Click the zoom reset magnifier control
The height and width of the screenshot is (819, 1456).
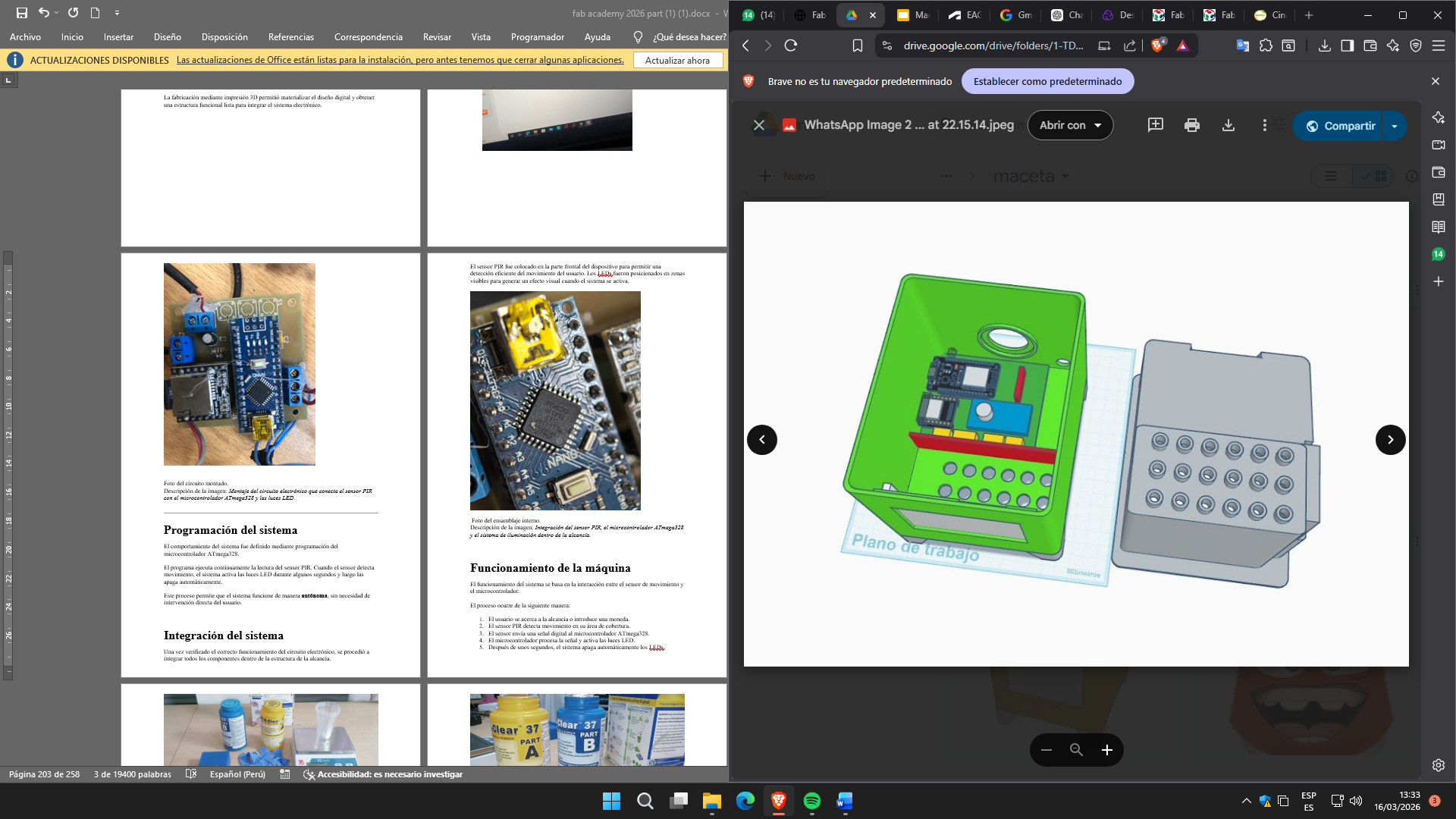tap(1076, 750)
